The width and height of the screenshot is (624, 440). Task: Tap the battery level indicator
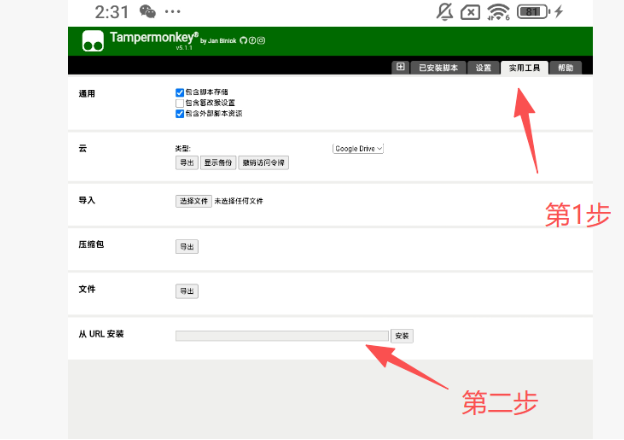[x=533, y=12]
